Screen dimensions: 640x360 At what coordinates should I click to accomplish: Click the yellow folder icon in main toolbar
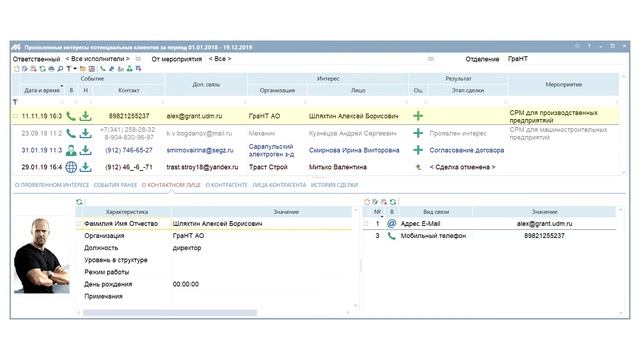(x=82, y=69)
